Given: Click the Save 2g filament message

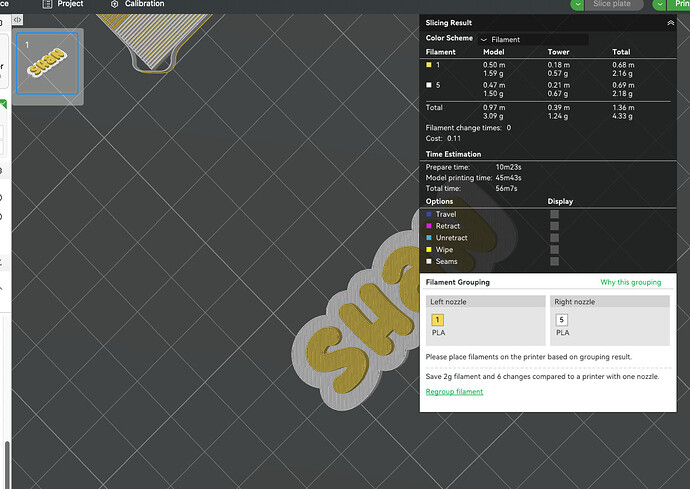Looking at the screenshot, I should coord(542,377).
